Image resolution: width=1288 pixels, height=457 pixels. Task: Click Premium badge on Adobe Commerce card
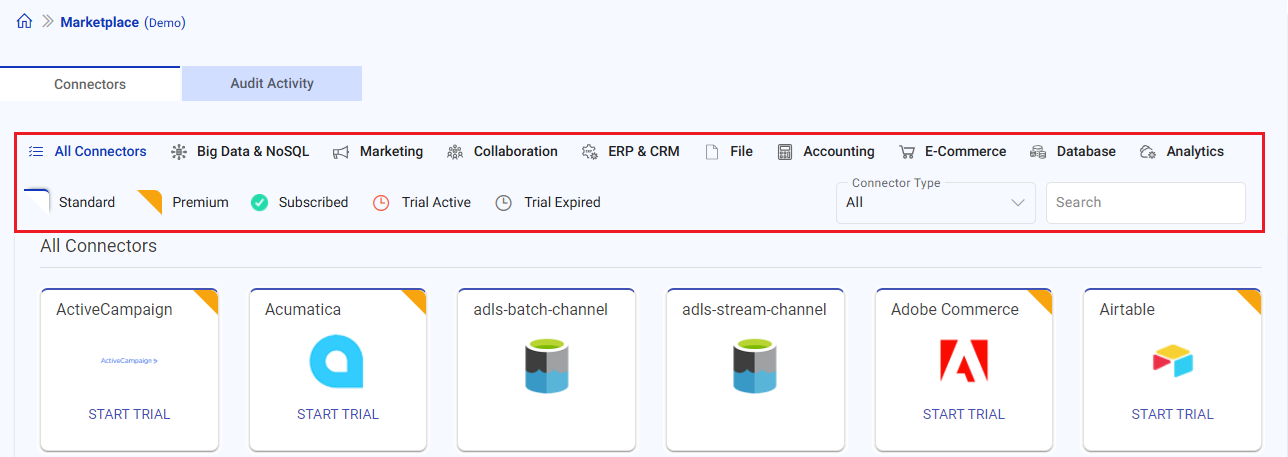coord(1042,300)
